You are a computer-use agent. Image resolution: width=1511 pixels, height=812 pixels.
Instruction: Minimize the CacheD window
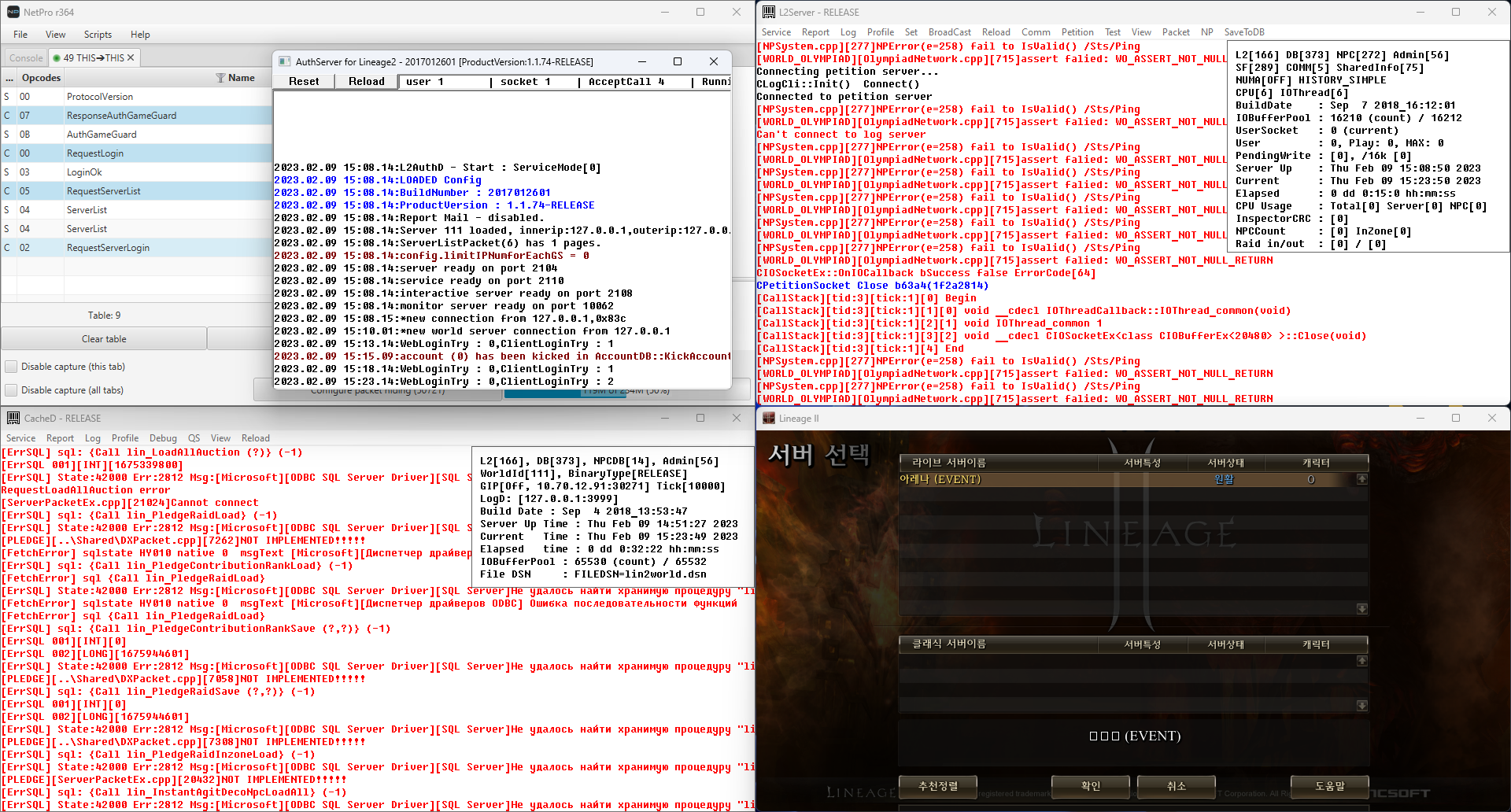pos(664,418)
